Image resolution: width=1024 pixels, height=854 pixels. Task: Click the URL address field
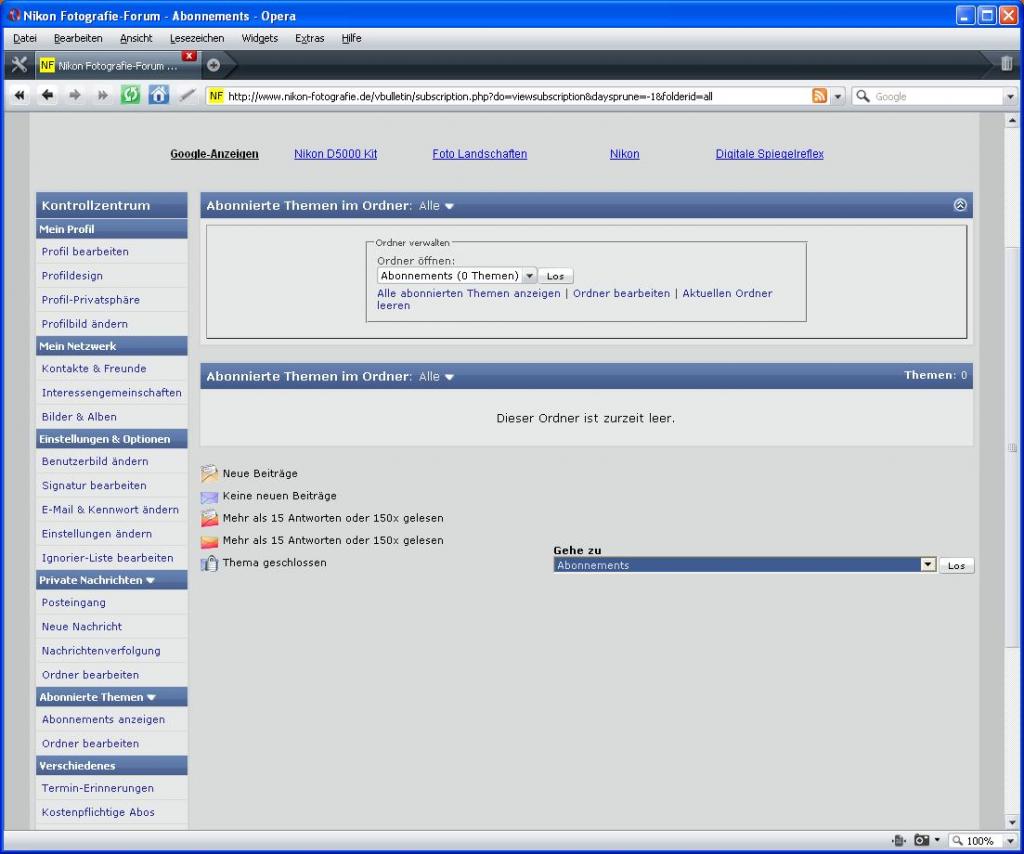pyautogui.click(x=516, y=97)
